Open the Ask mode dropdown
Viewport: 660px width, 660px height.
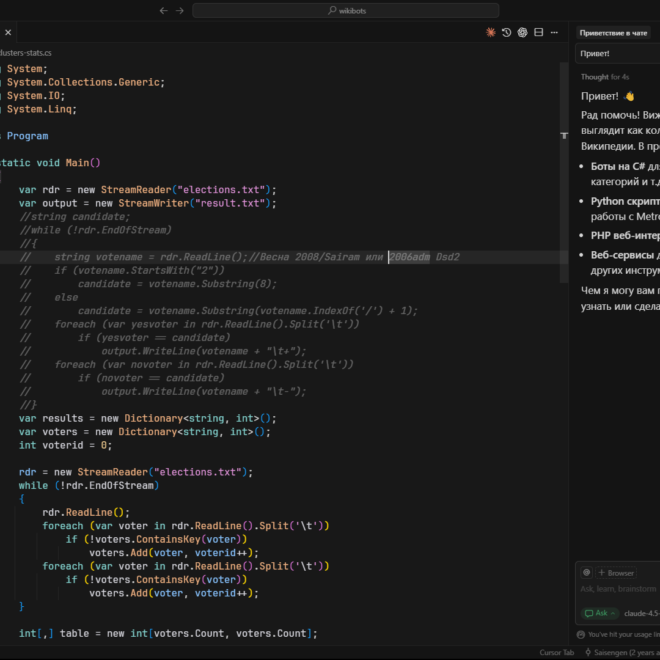[x=600, y=613]
